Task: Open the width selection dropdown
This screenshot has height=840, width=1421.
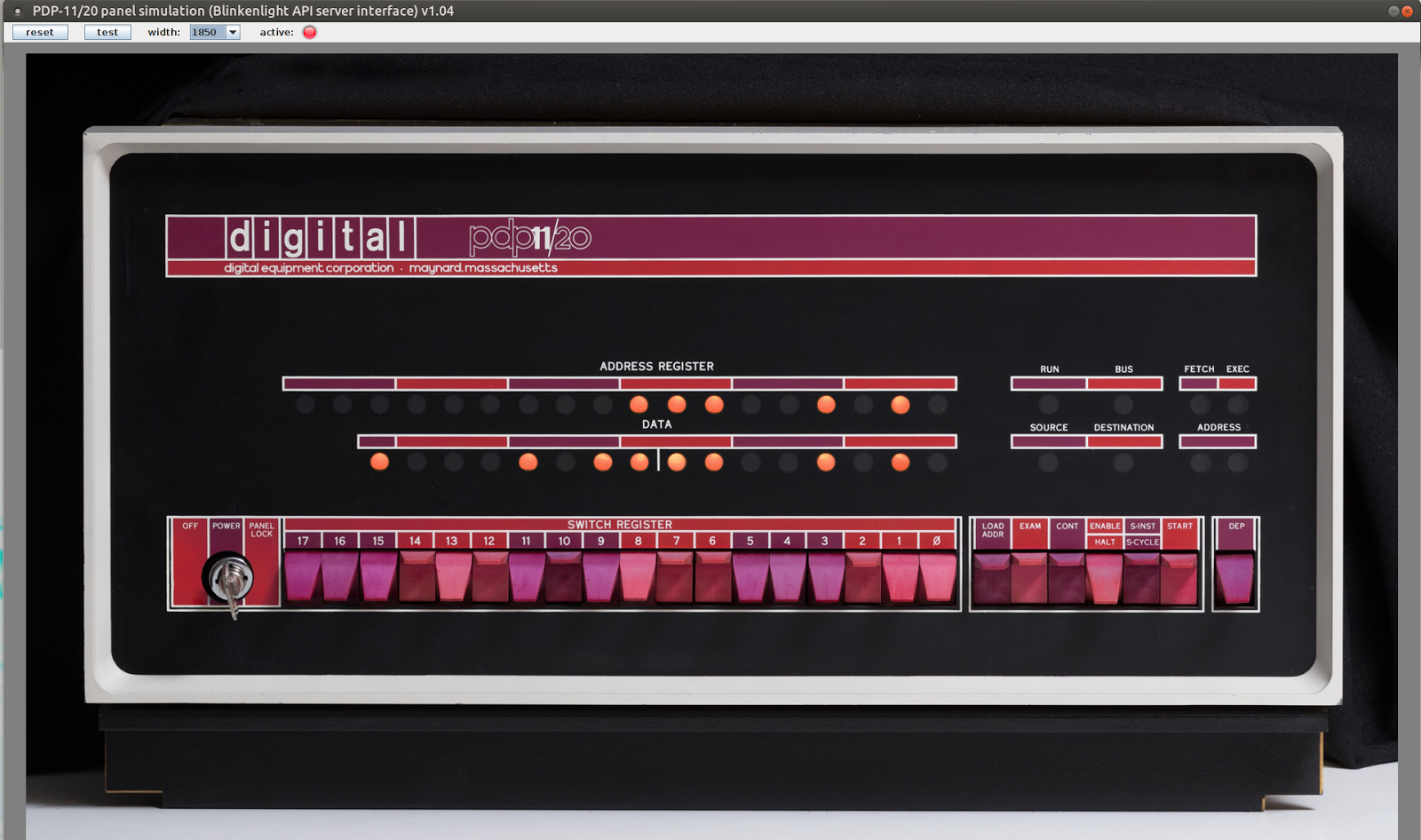Action: pyautogui.click(x=232, y=31)
